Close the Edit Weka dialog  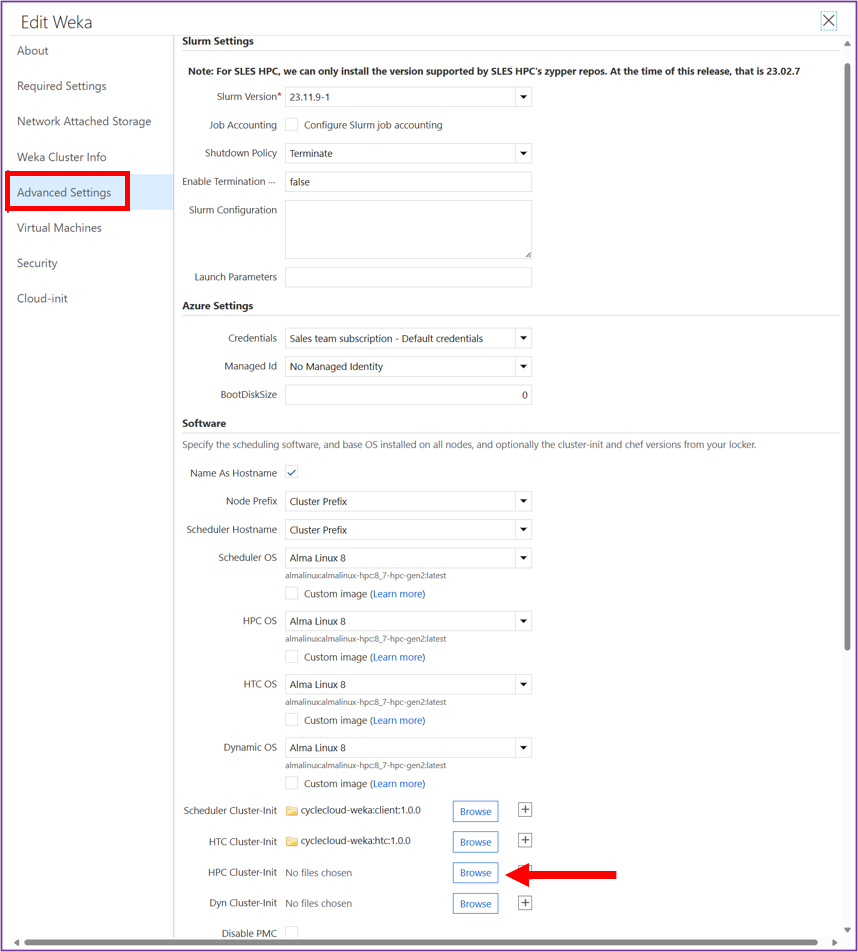[x=828, y=21]
